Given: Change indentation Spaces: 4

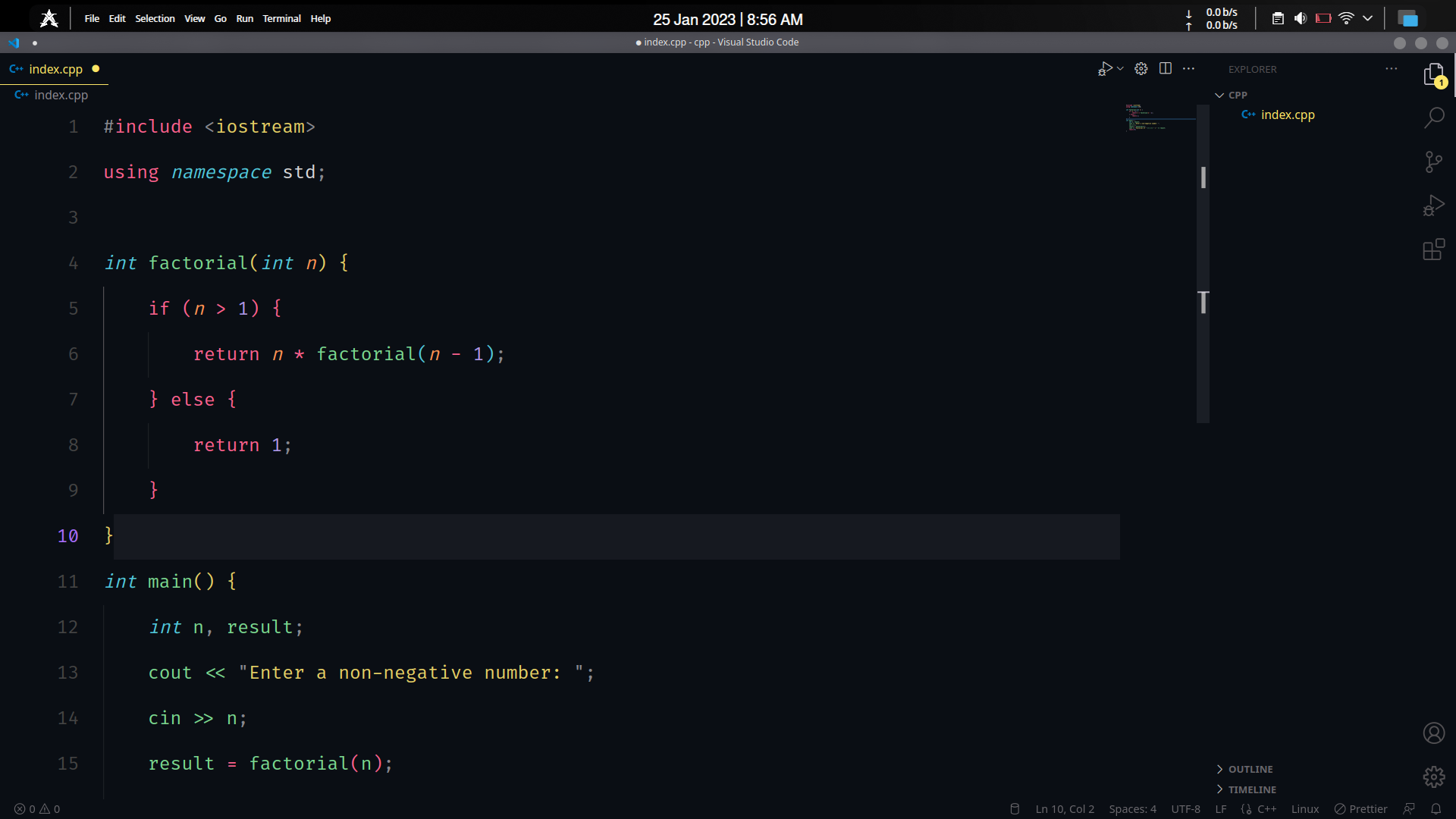Looking at the screenshot, I should click(1132, 809).
